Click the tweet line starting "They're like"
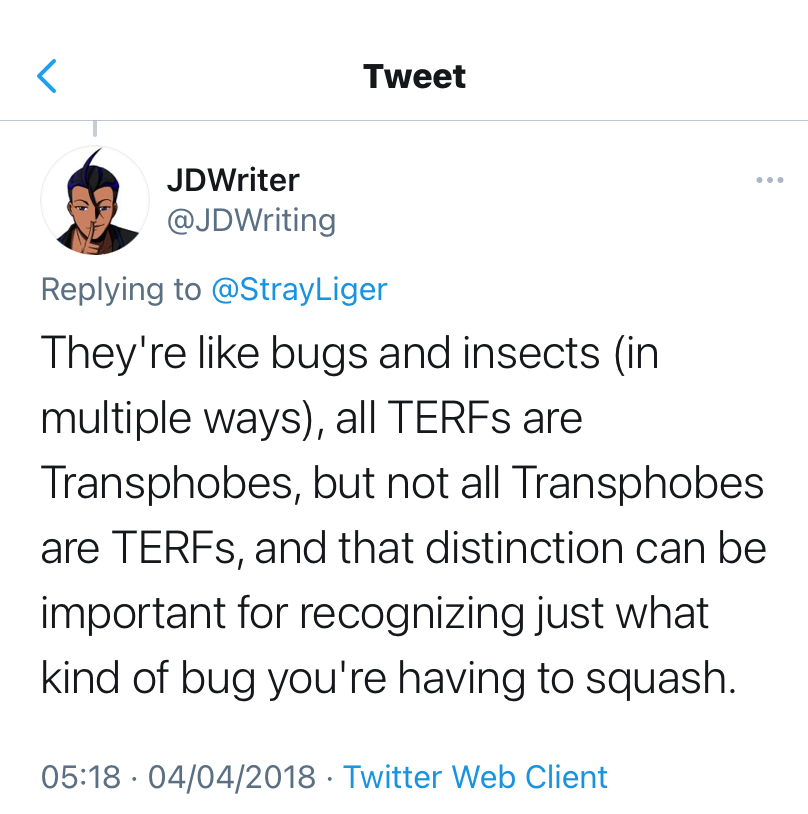The width and height of the screenshot is (808, 814). (x=349, y=355)
